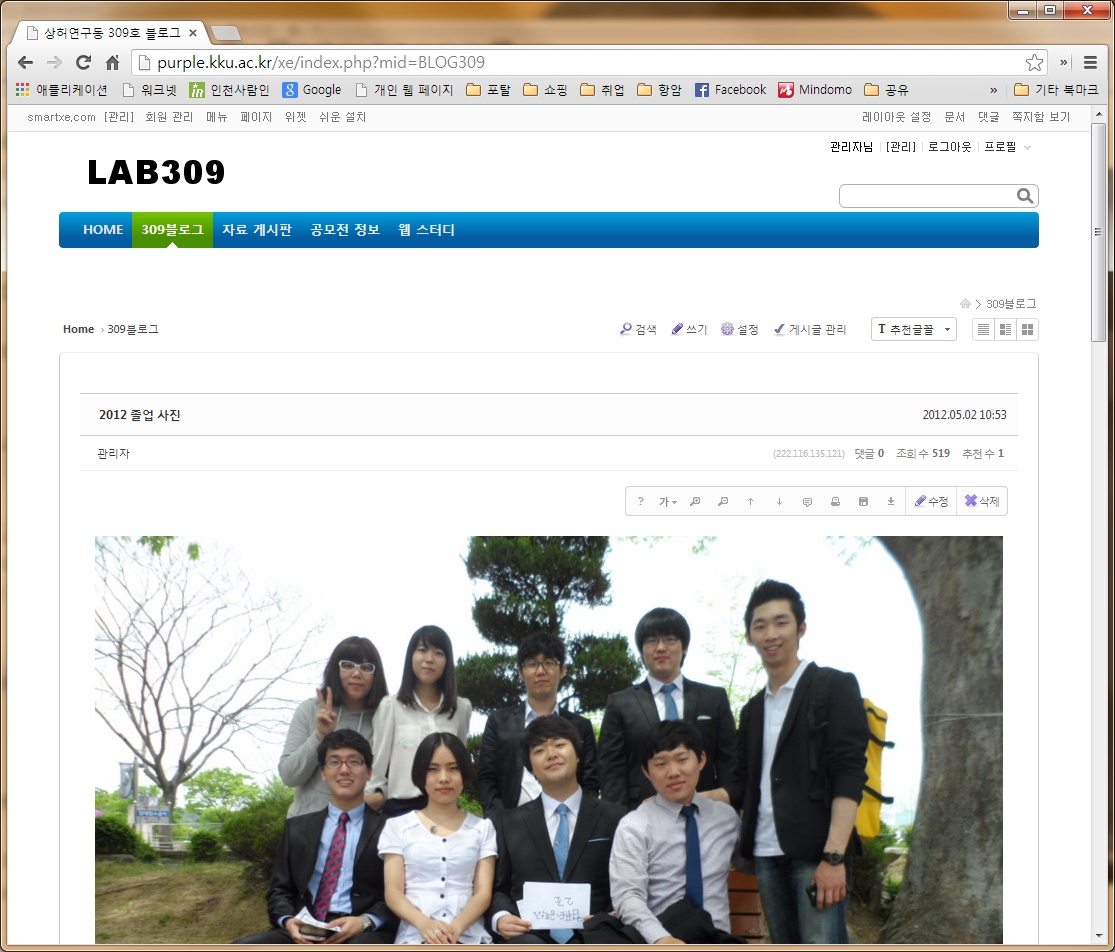Click the zoom-out magnifier in the post toolbar
The width and height of the screenshot is (1115, 952).
(x=723, y=502)
